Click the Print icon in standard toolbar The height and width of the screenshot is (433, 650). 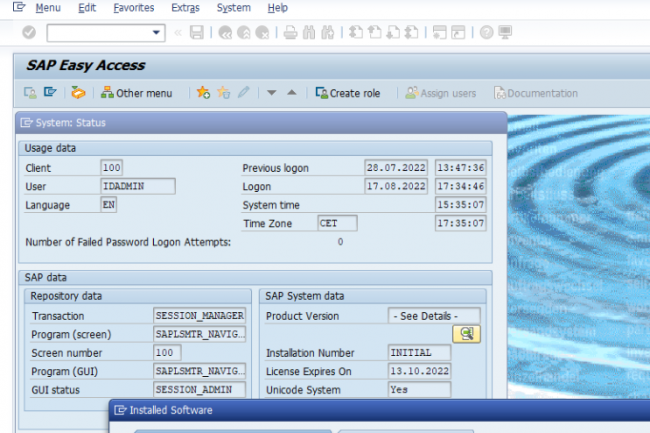[x=290, y=33]
